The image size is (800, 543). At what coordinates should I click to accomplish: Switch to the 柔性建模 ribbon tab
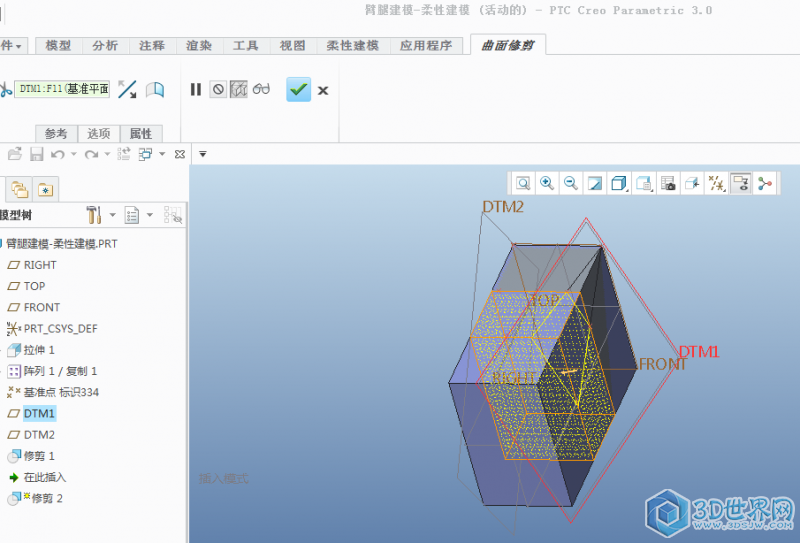353,45
